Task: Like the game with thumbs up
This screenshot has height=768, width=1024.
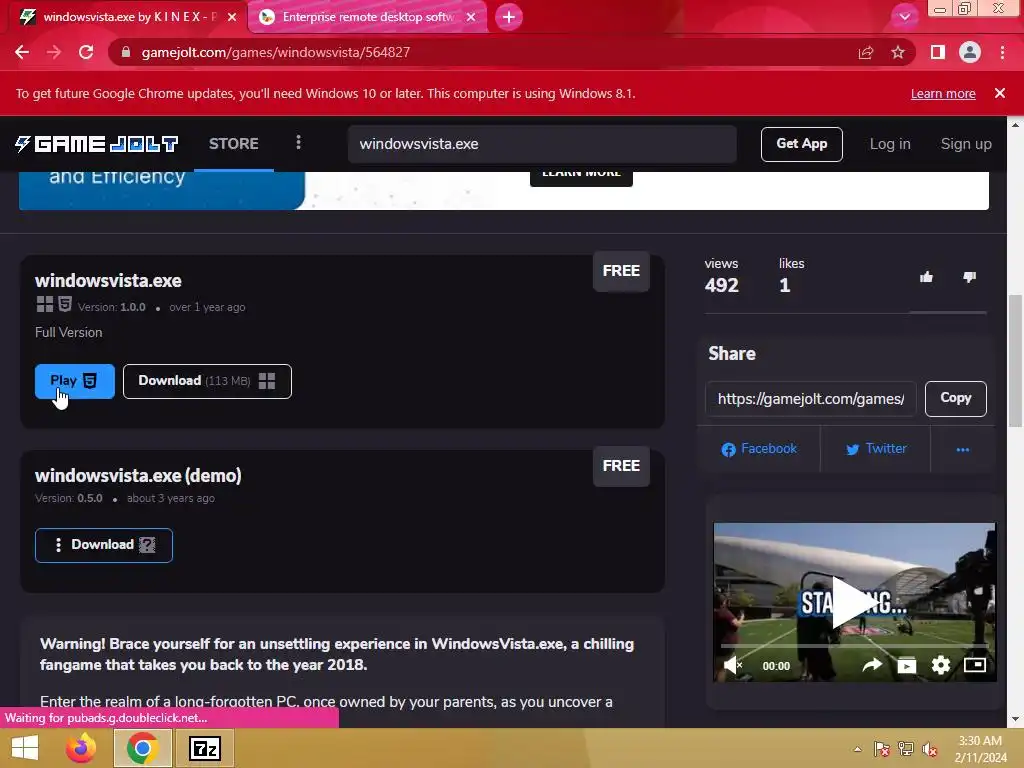Action: point(926,277)
